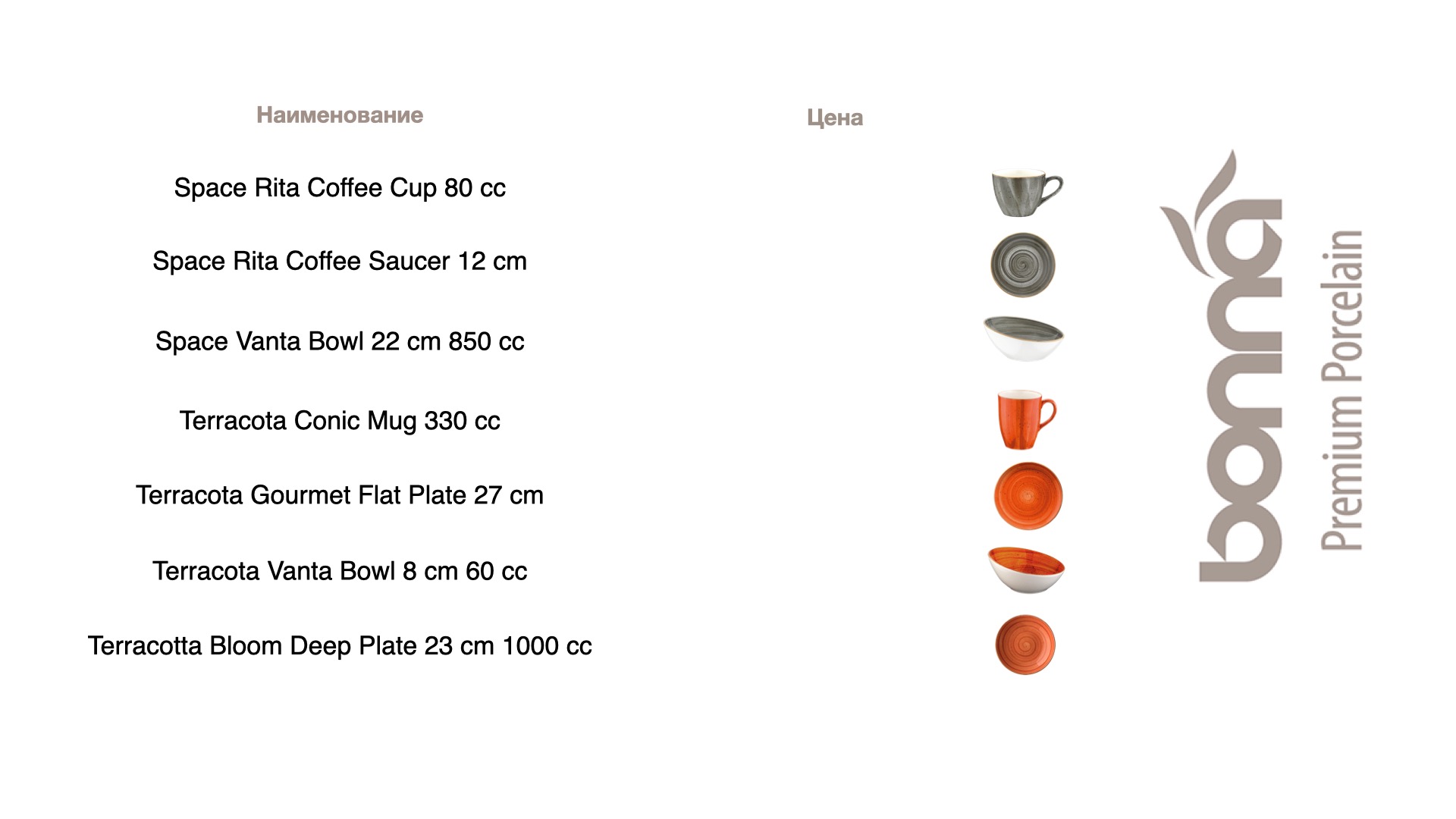Select Space Rita Coffee Saucer 12 cm text
1456x819 pixels.
click(x=340, y=261)
